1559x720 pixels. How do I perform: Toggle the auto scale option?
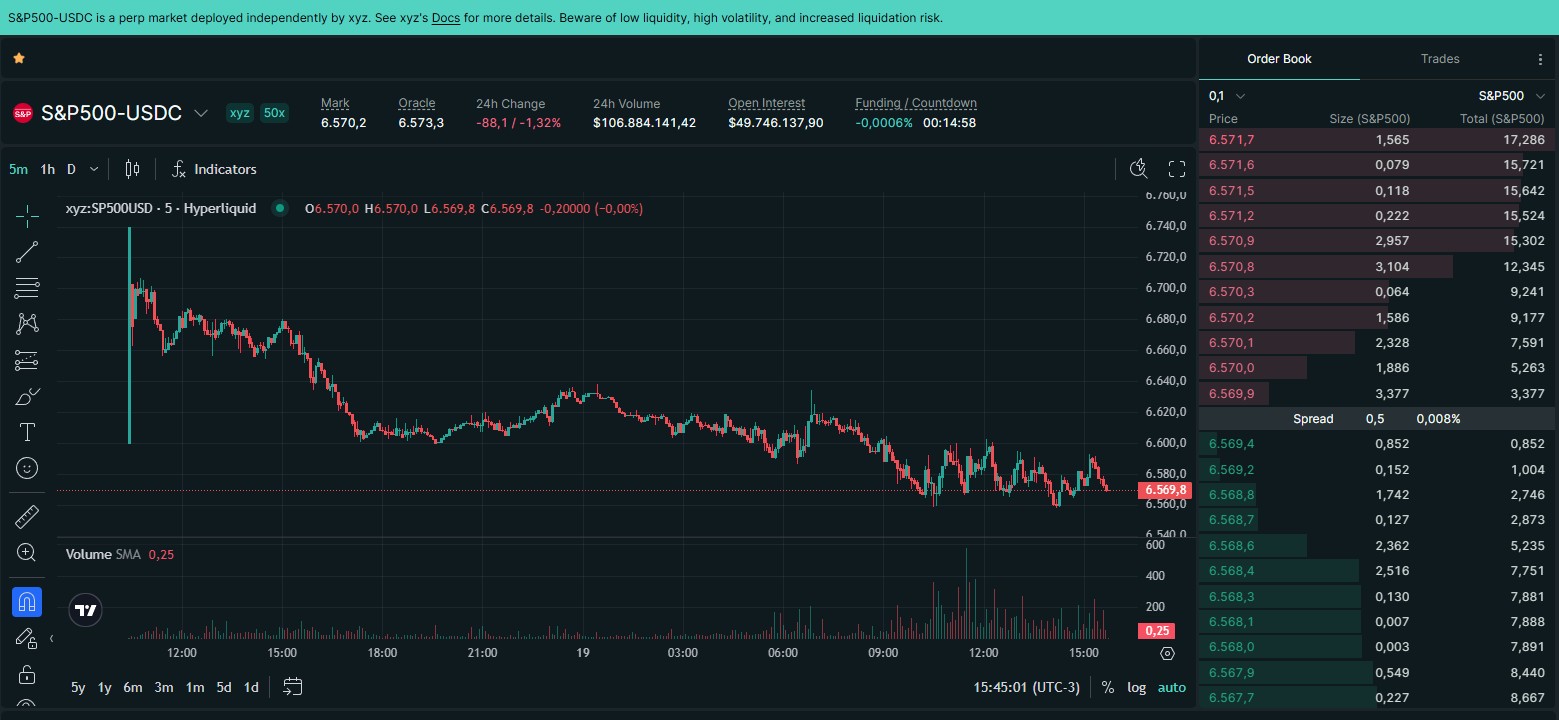point(1171,687)
